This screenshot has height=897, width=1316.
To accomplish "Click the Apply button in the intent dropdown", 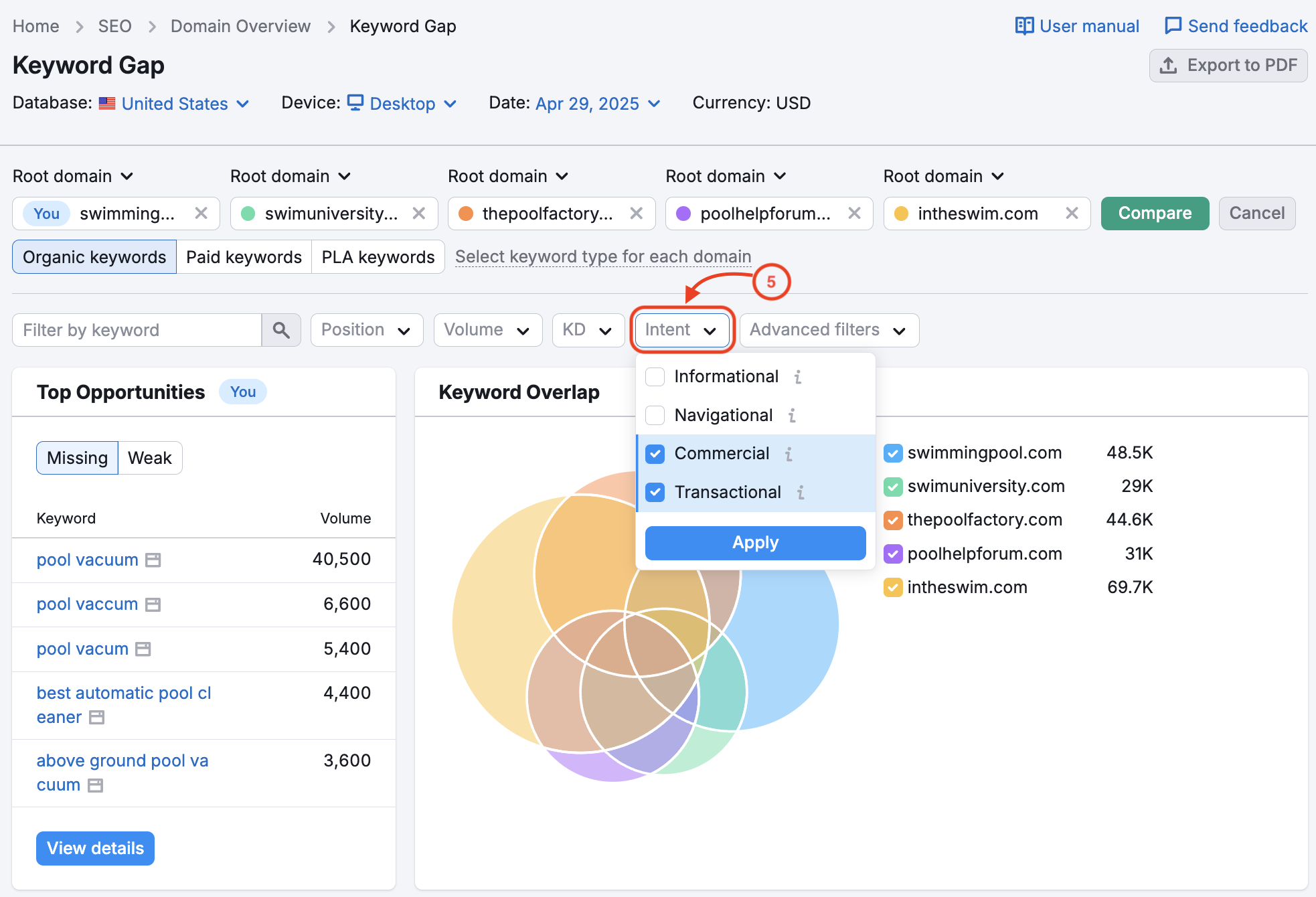I will [x=755, y=543].
